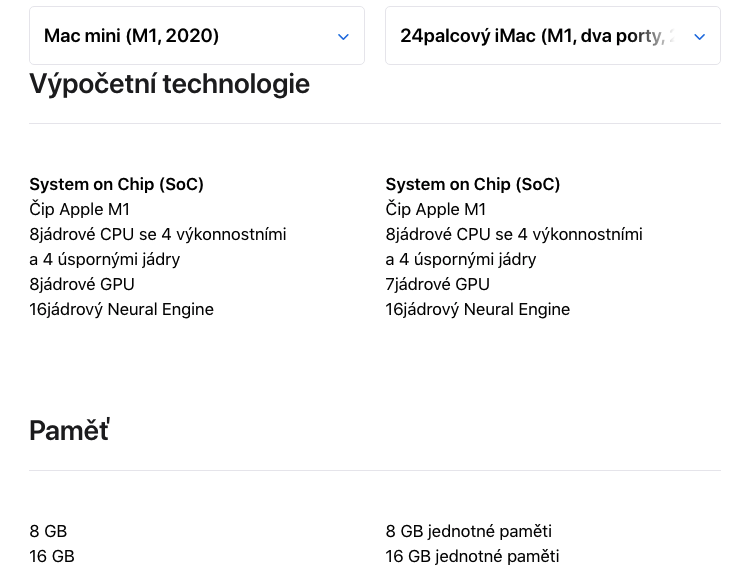The width and height of the screenshot is (733, 587).
Task: Click 16jádrový Neural Engine in Mac mini column
Action: (121, 309)
